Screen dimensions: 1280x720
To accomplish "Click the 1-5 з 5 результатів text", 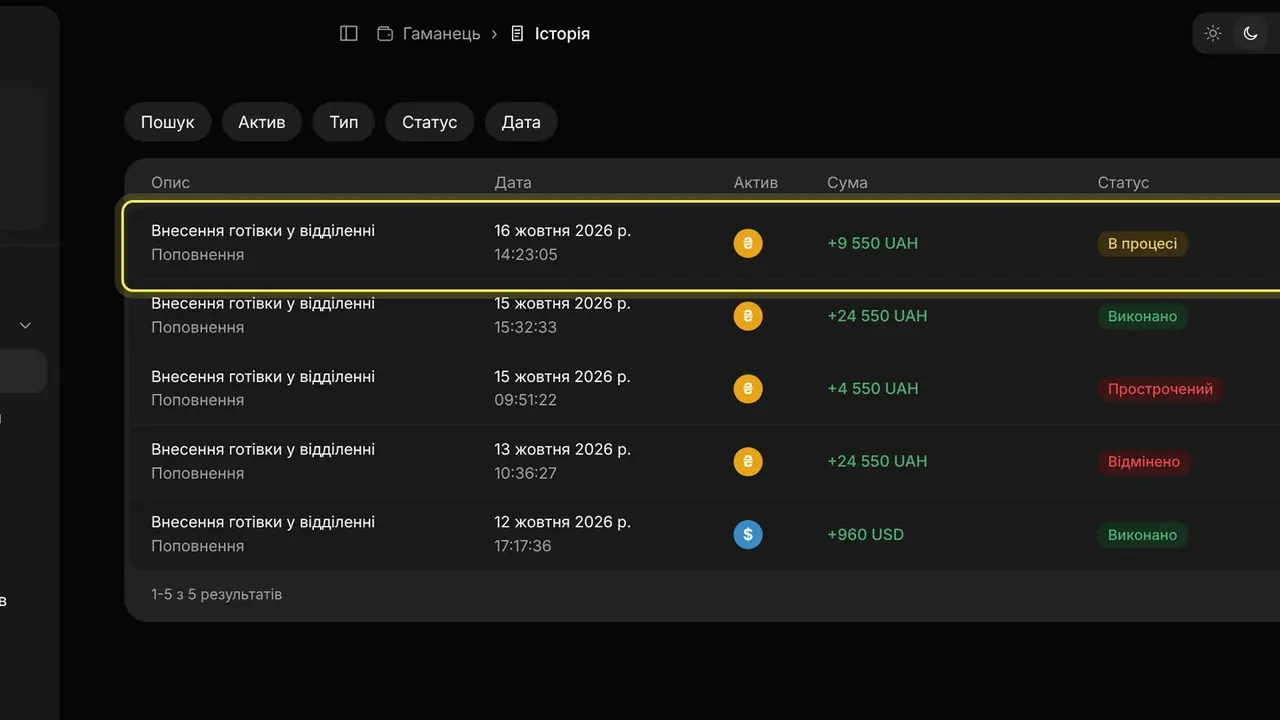I will [x=217, y=594].
